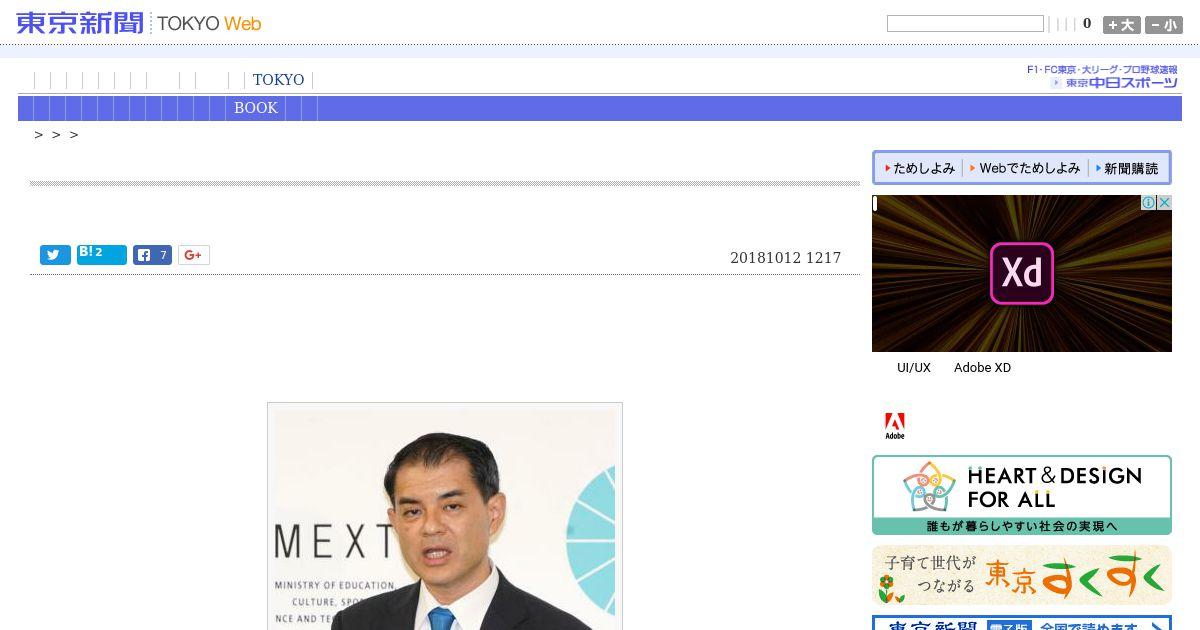The width and height of the screenshot is (1200, 630).
Task: Focus the site search input field
Action: click(965, 23)
